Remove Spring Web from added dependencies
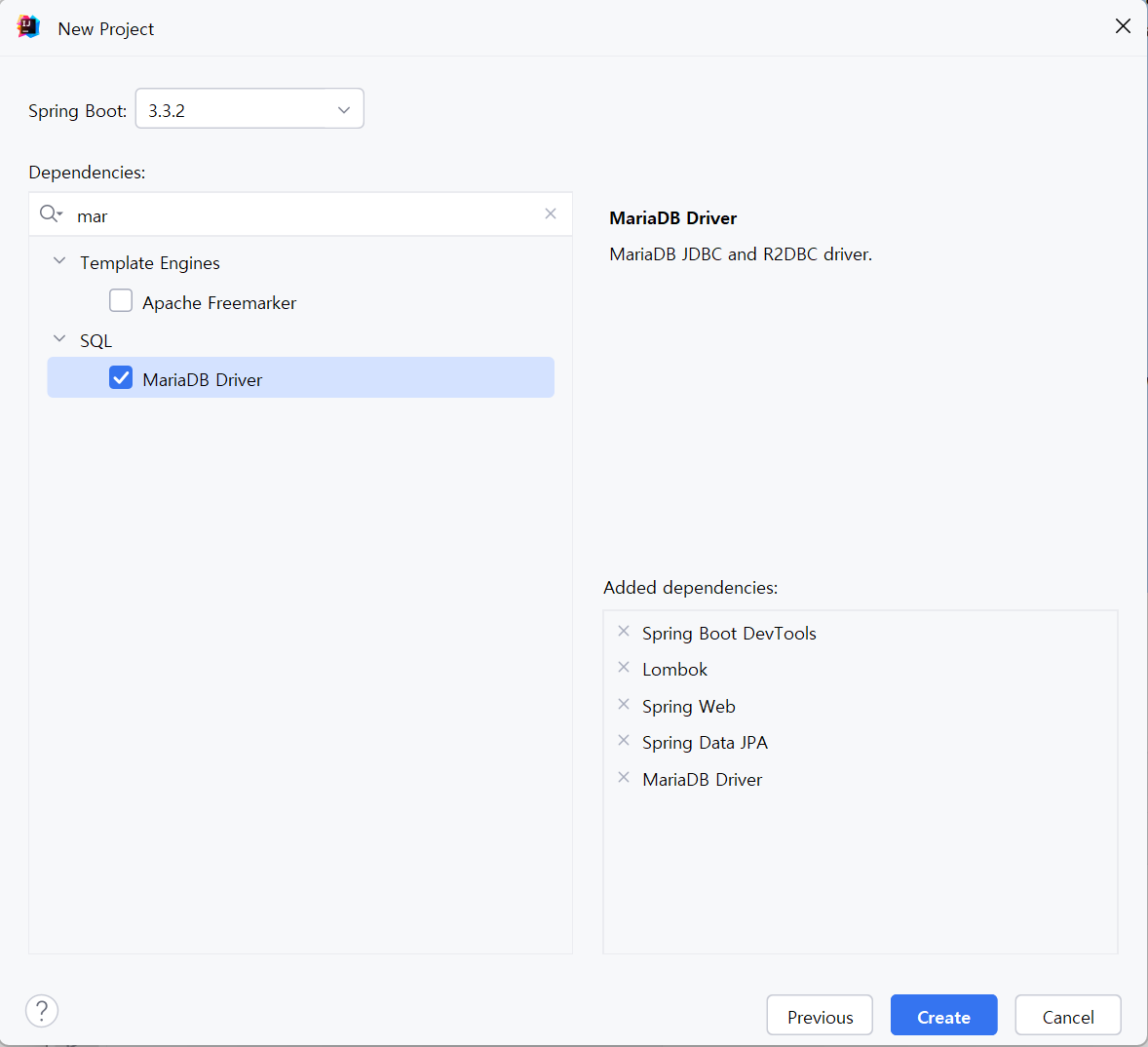The height and width of the screenshot is (1047, 1148). tap(624, 705)
